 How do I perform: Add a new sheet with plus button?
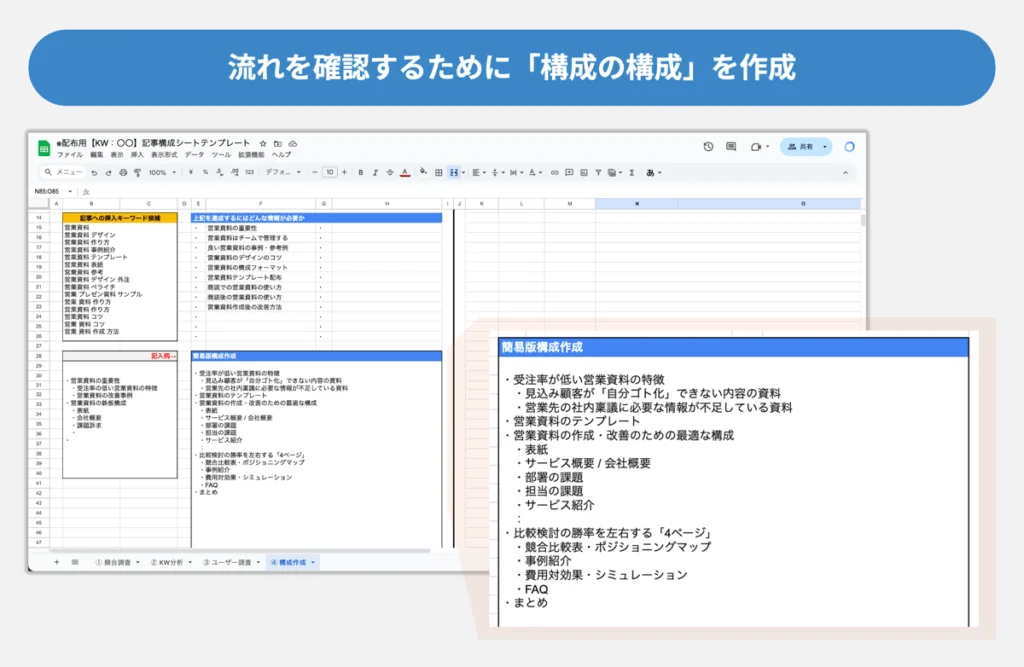tap(56, 562)
